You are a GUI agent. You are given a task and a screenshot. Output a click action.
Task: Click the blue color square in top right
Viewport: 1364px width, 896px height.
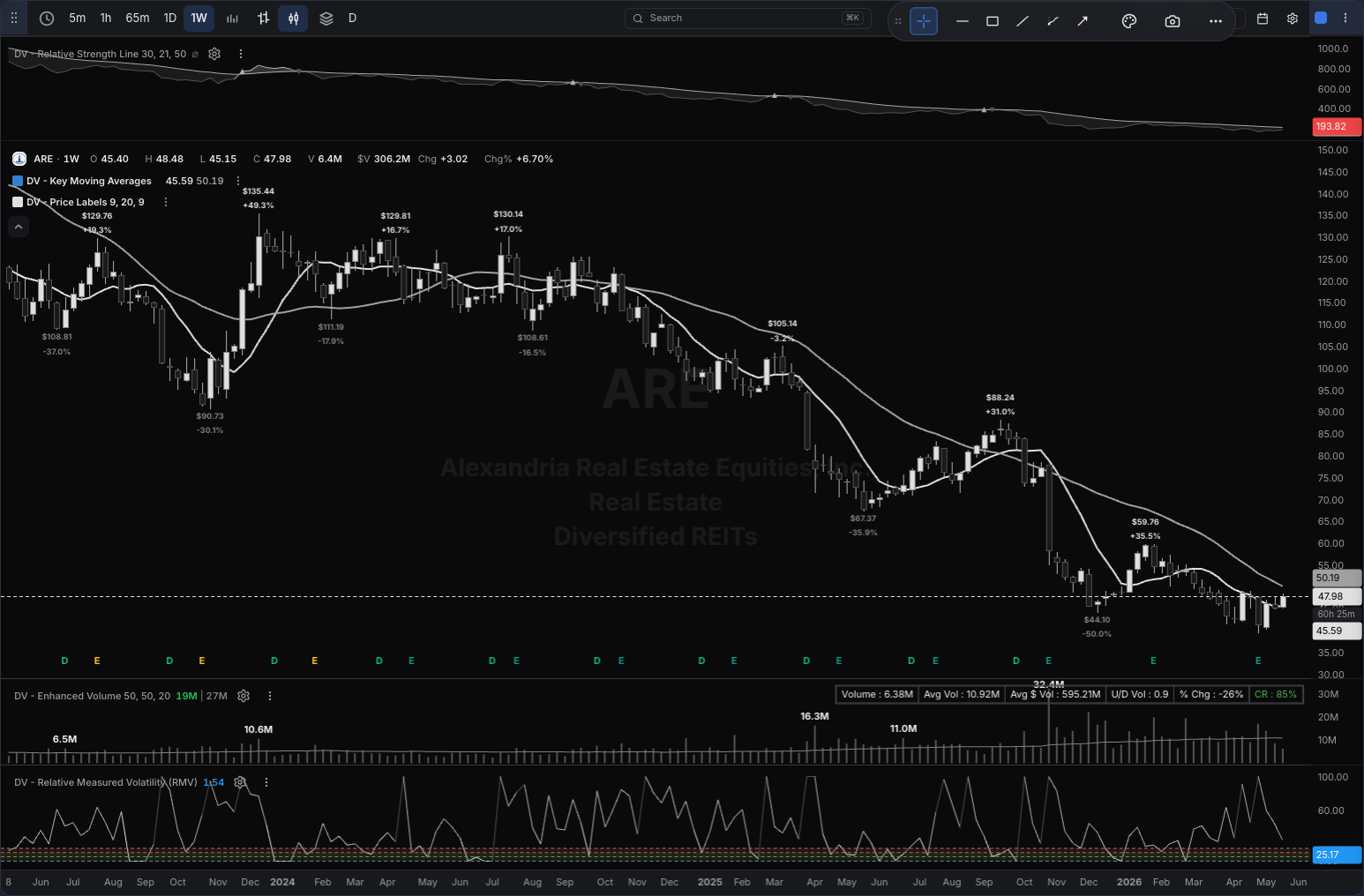[x=1321, y=18]
